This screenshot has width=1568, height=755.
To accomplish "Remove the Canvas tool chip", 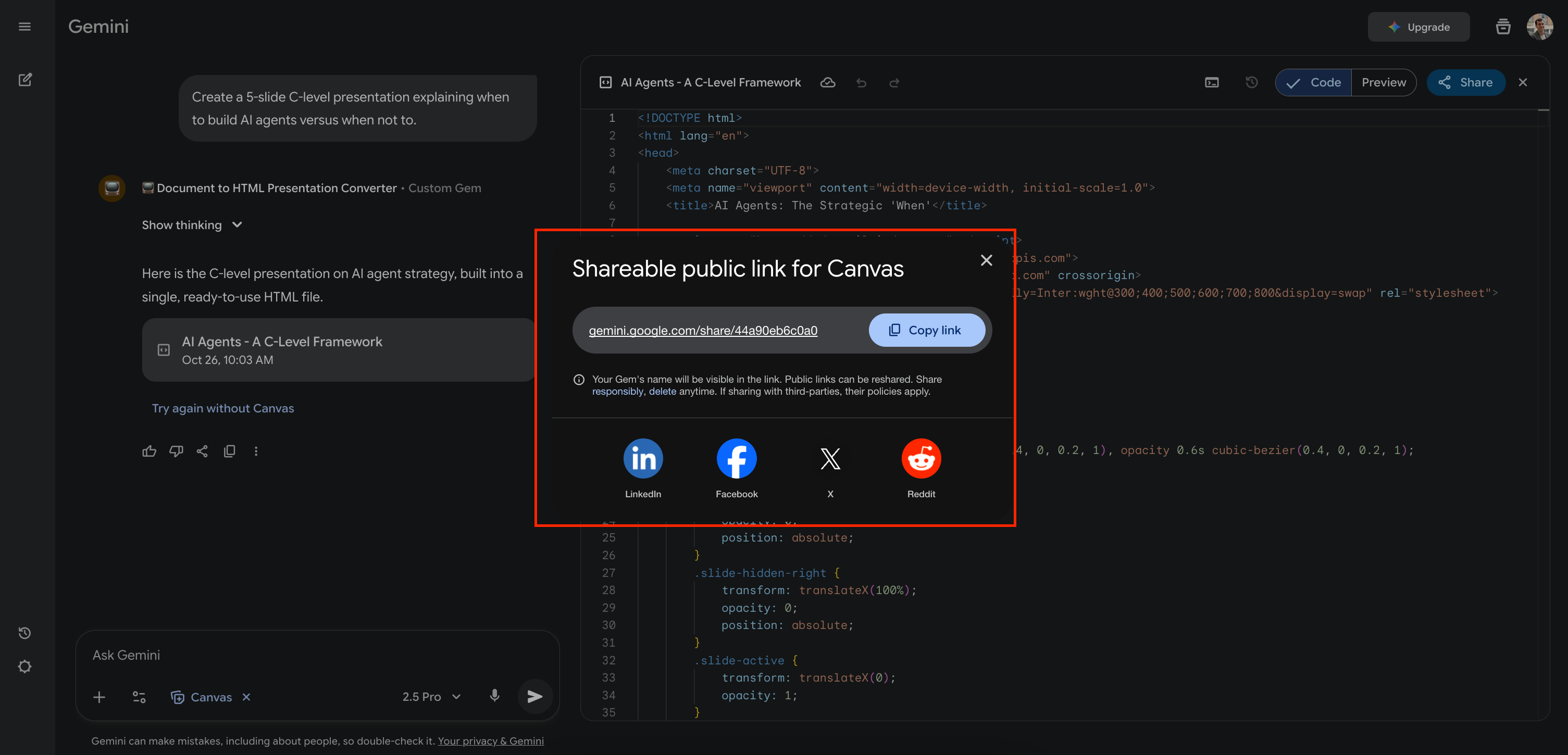I will 246,697.
